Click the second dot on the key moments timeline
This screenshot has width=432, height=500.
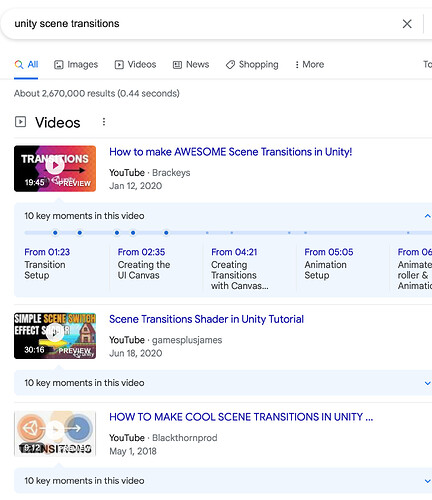(80, 233)
